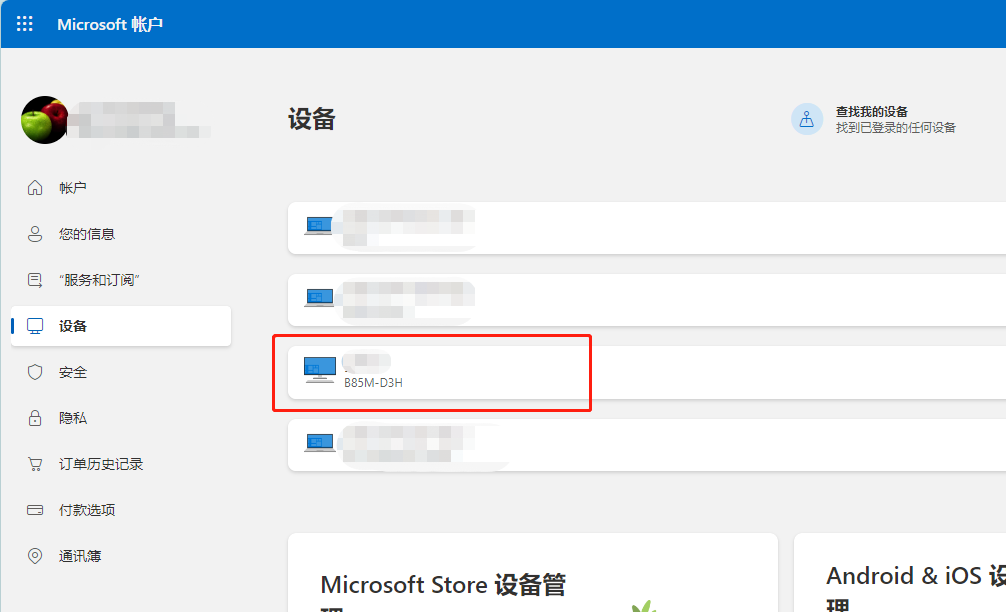Viewport: 1006px width, 612px height.
Task: Click the desktop monitor icon of B85M-D3H
Action: click(320, 370)
